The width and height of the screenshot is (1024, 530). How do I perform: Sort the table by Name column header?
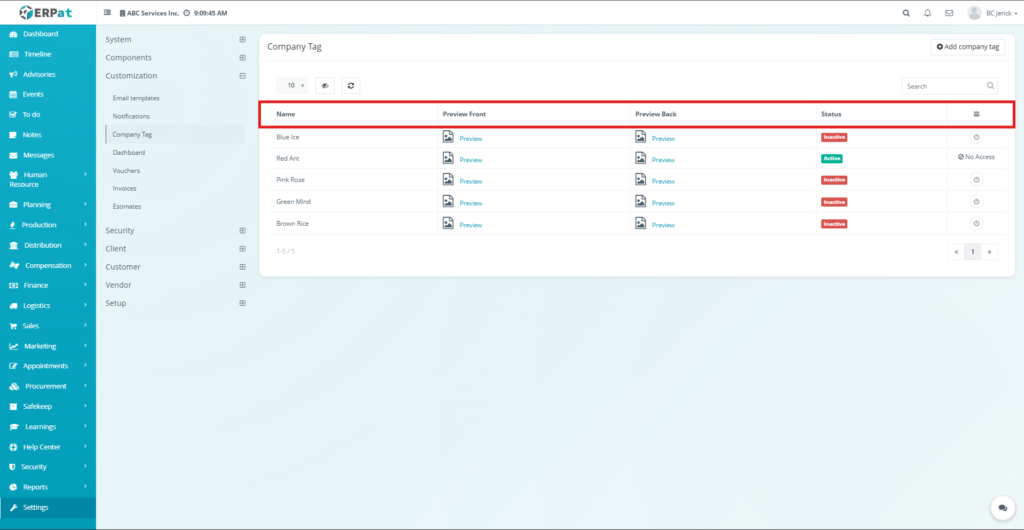coord(286,114)
